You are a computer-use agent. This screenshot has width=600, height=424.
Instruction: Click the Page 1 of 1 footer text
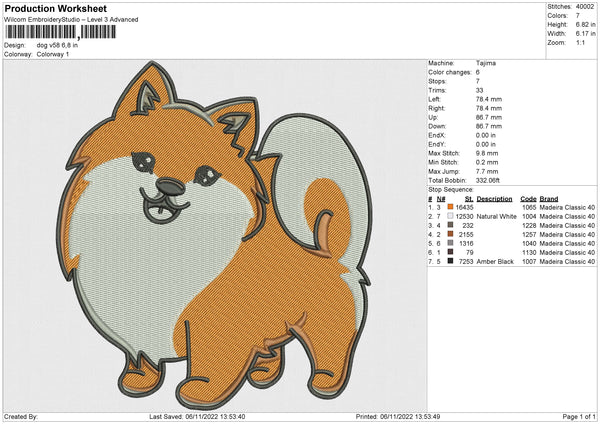pyautogui.click(x=573, y=416)
